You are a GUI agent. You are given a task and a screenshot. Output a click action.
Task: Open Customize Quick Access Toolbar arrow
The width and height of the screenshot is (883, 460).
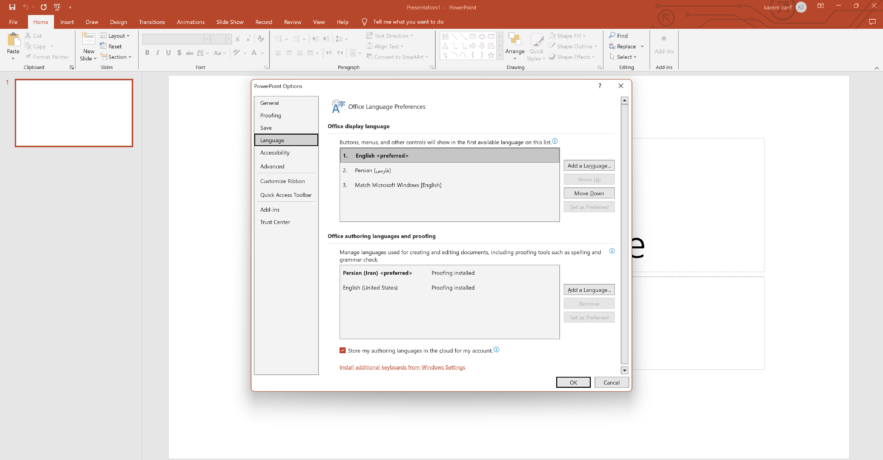70,8
